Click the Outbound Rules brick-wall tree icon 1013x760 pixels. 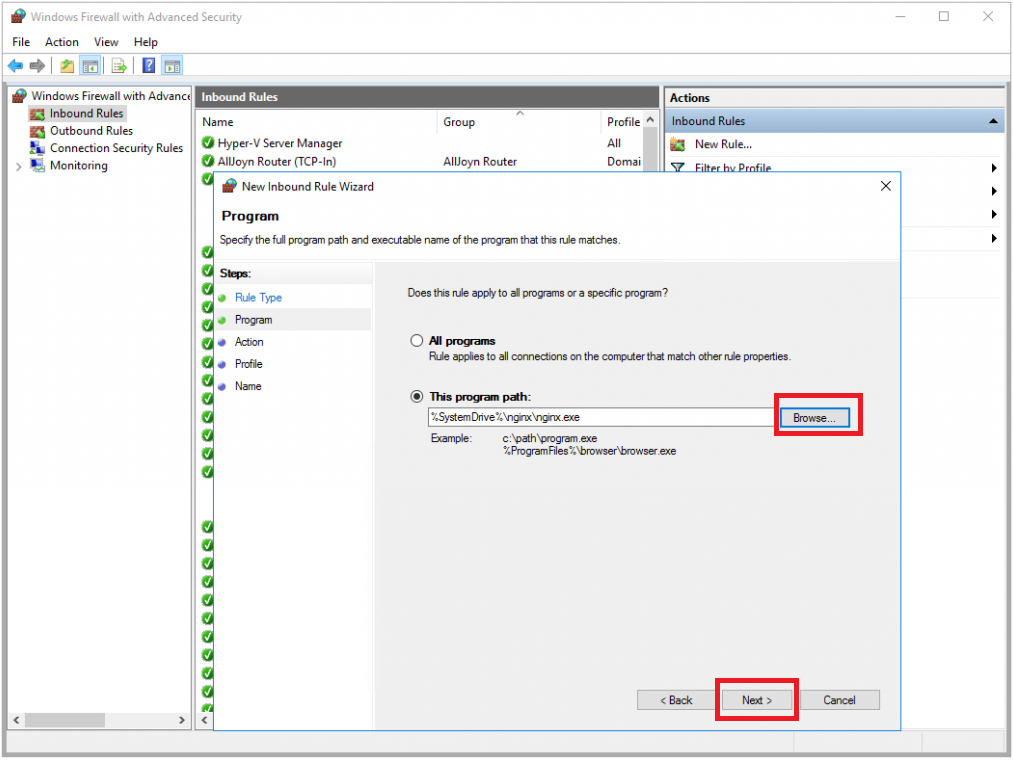tap(37, 131)
